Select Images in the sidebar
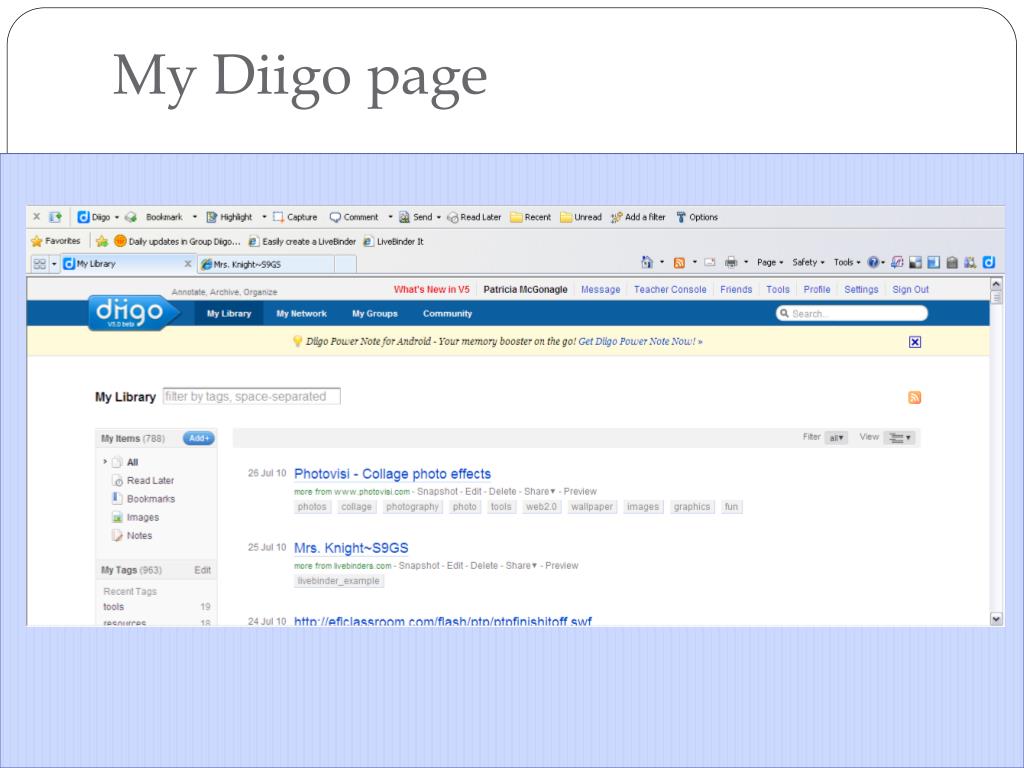This screenshot has height=768, width=1024. [x=143, y=517]
